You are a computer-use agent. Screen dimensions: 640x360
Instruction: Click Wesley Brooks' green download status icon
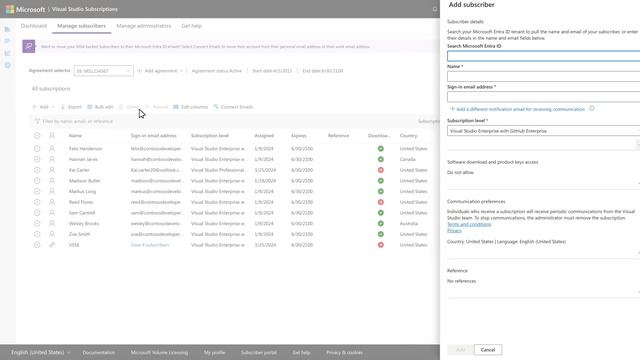(x=380, y=224)
